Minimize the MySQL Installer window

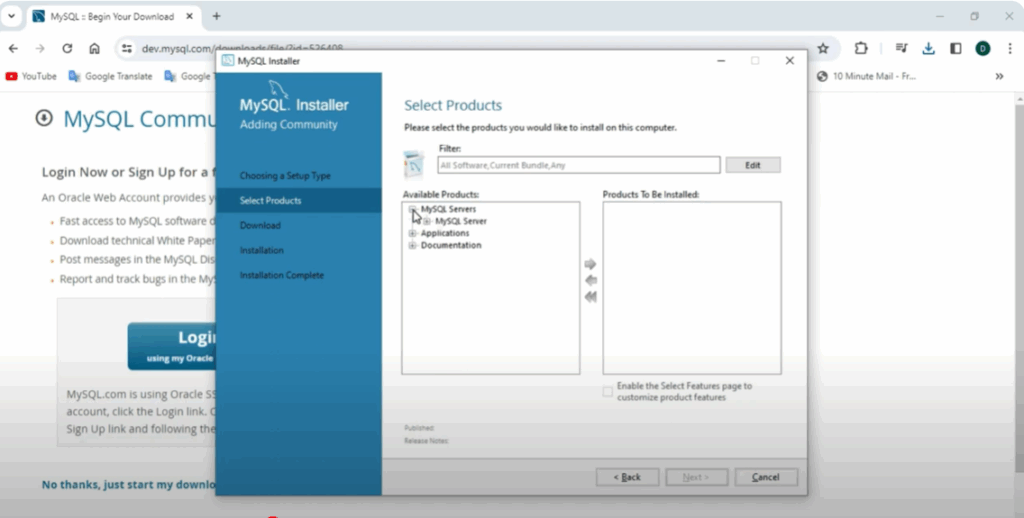pos(721,61)
